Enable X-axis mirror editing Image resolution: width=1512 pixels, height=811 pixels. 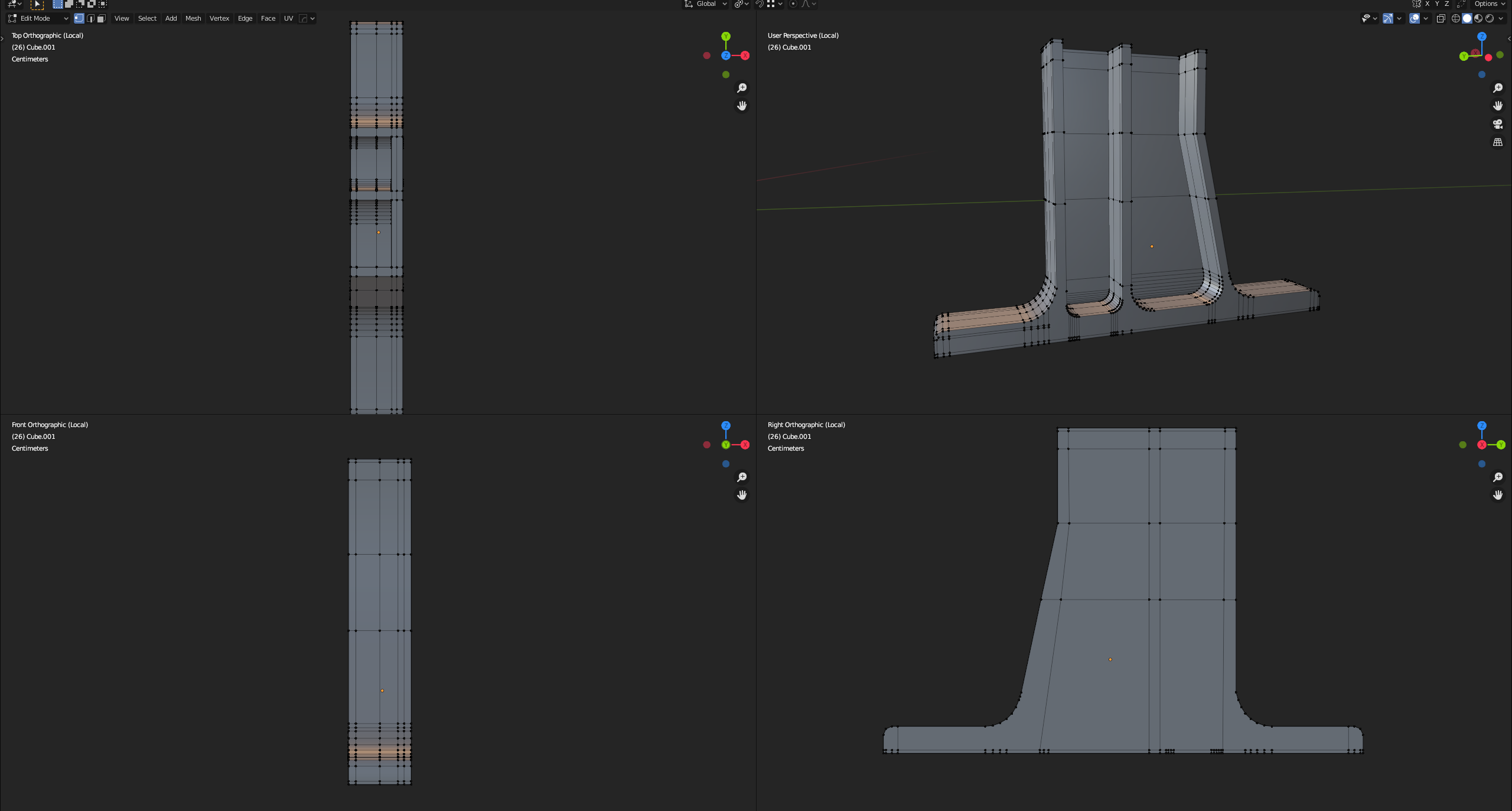pyautogui.click(x=1428, y=4)
